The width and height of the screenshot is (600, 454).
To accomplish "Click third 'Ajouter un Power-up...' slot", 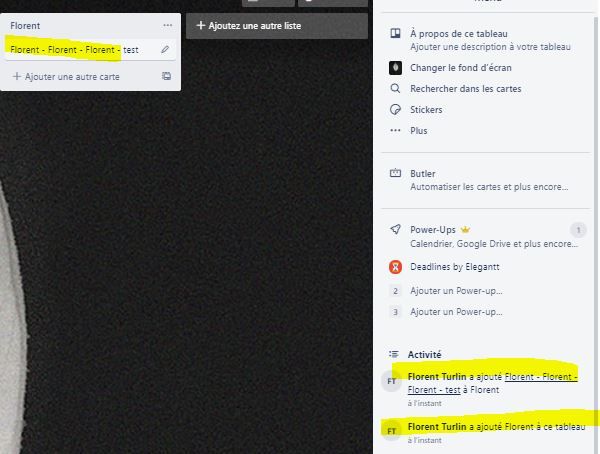I will 456,312.
